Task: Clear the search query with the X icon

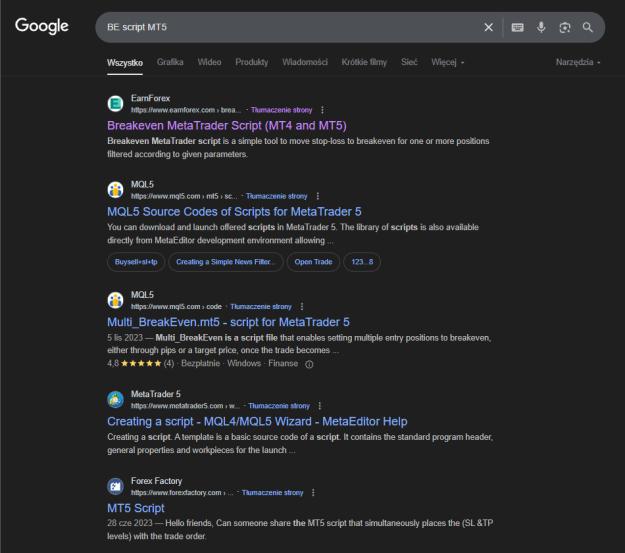Action: point(488,27)
